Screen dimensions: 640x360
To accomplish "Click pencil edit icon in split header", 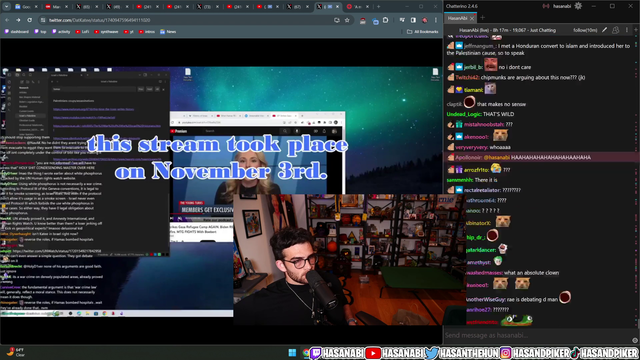I will pyautogui.click(x=604, y=30).
